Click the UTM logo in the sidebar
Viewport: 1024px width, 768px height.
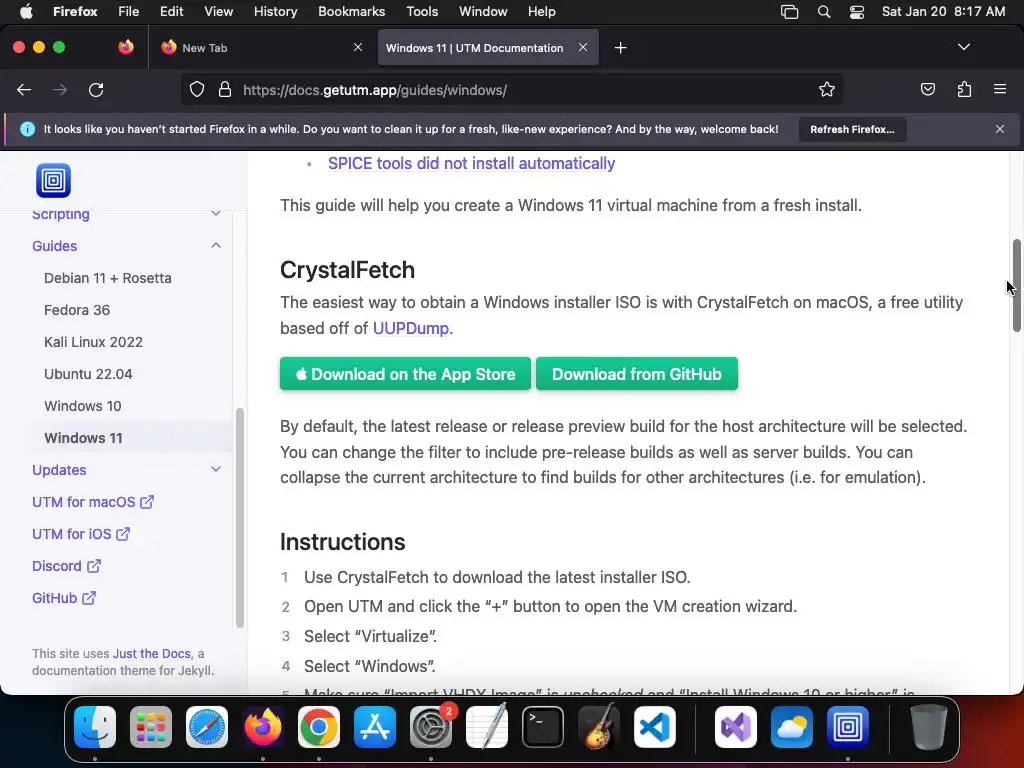point(54,180)
